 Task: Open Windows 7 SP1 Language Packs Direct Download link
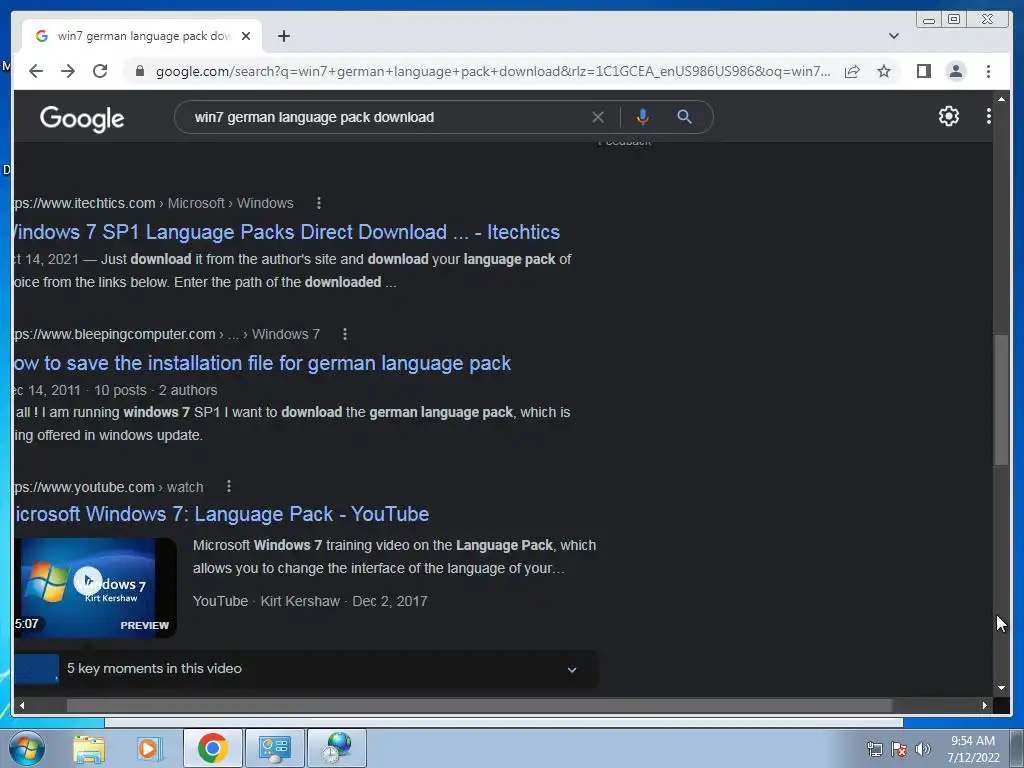click(287, 232)
